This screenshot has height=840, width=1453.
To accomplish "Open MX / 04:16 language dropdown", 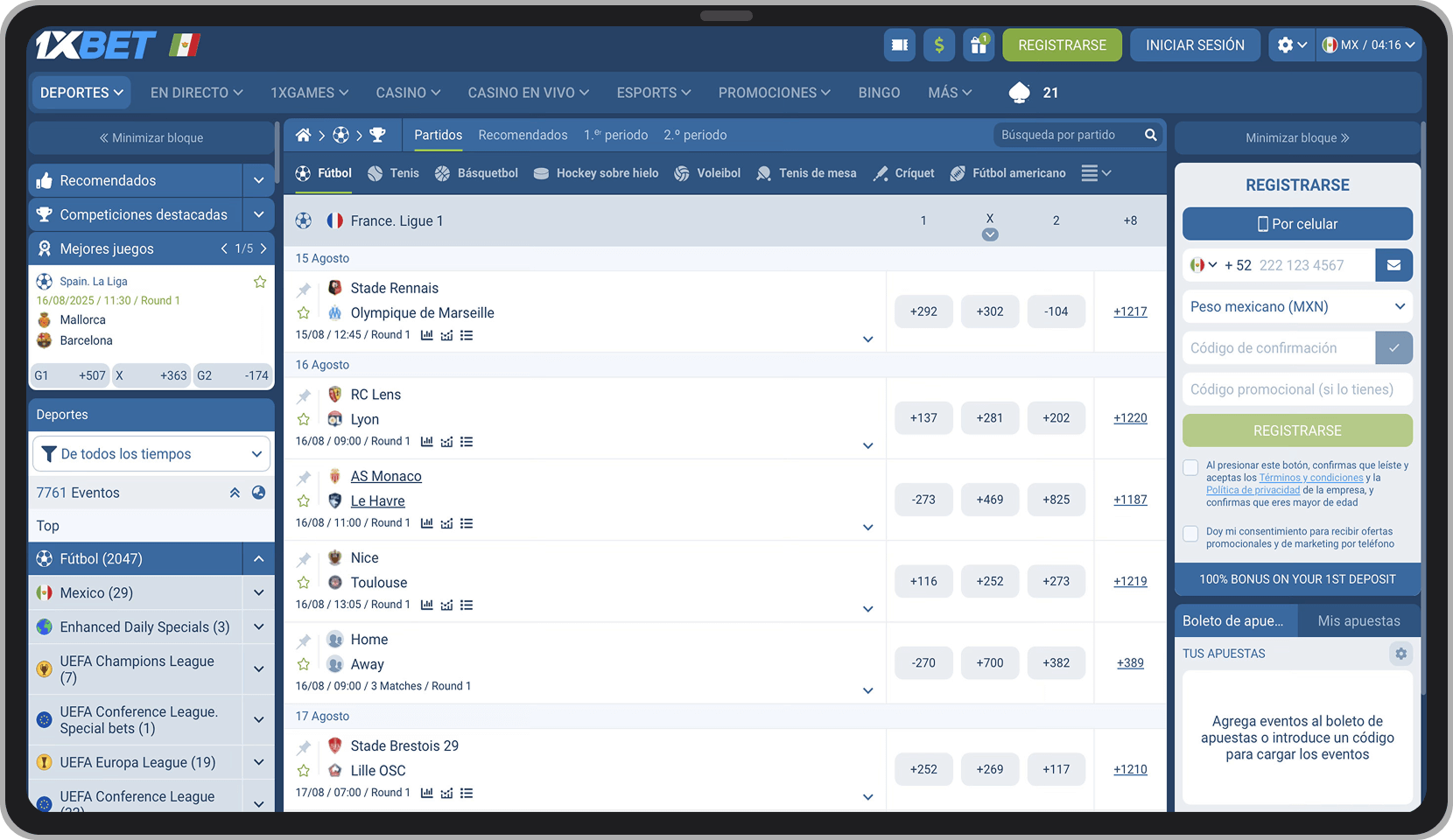I will point(1368,45).
